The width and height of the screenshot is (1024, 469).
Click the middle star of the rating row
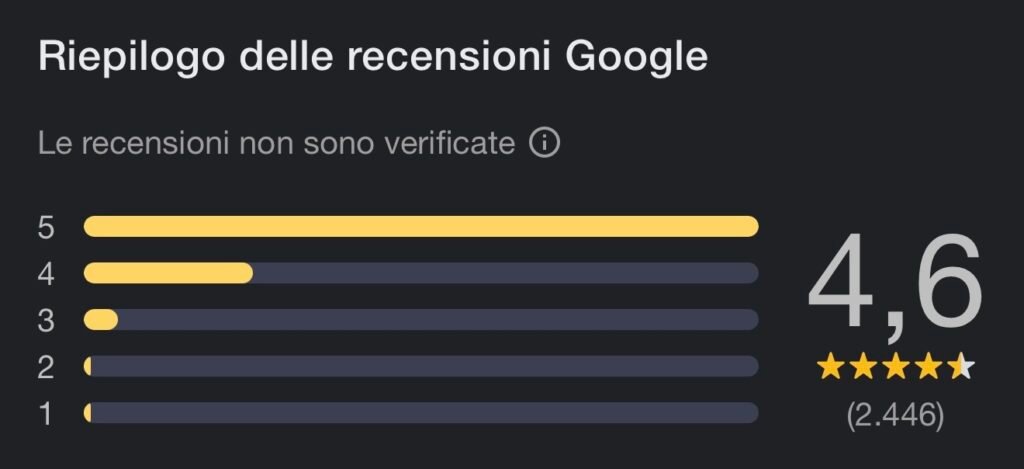click(896, 367)
